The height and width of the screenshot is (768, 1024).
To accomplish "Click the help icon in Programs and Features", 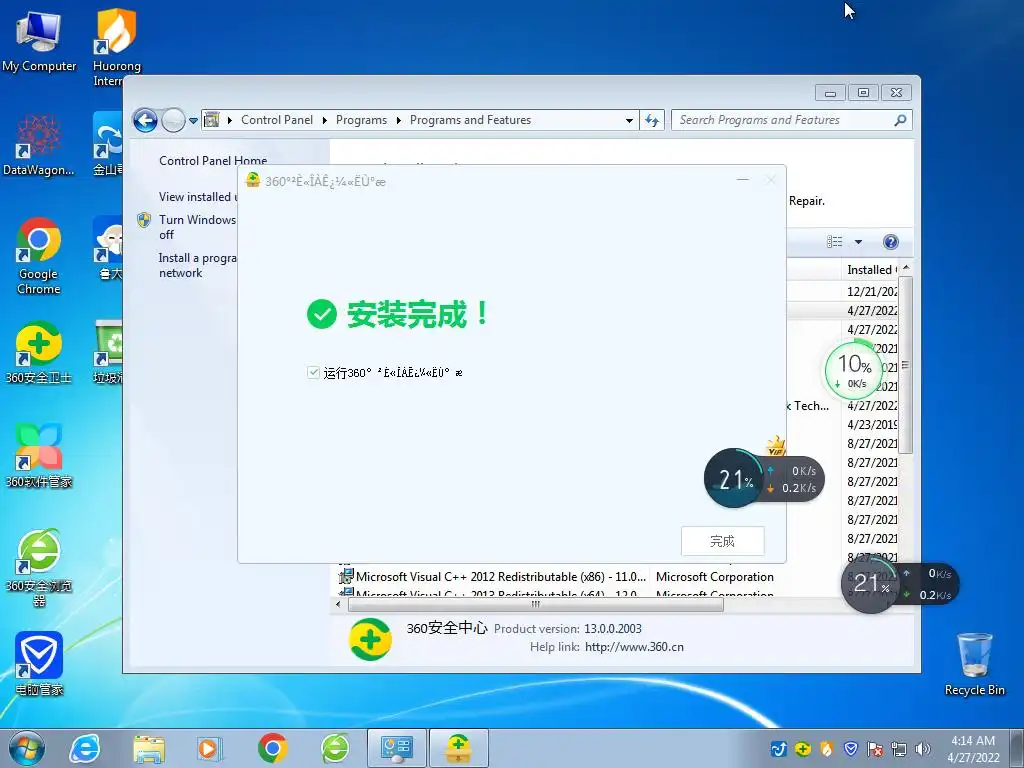I will tap(890, 242).
